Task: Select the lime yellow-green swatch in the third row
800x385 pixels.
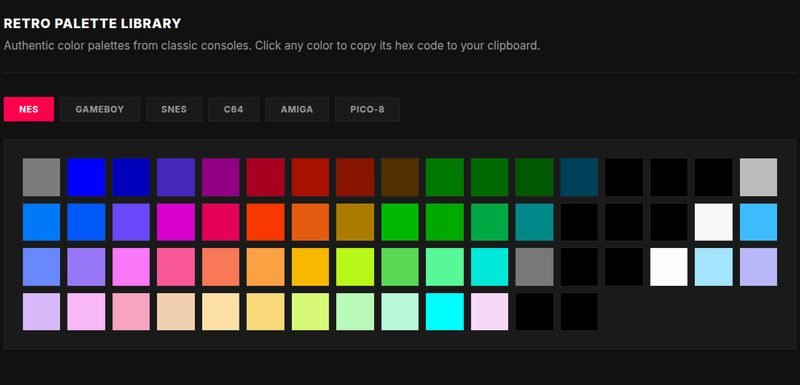Action: click(355, 267)
